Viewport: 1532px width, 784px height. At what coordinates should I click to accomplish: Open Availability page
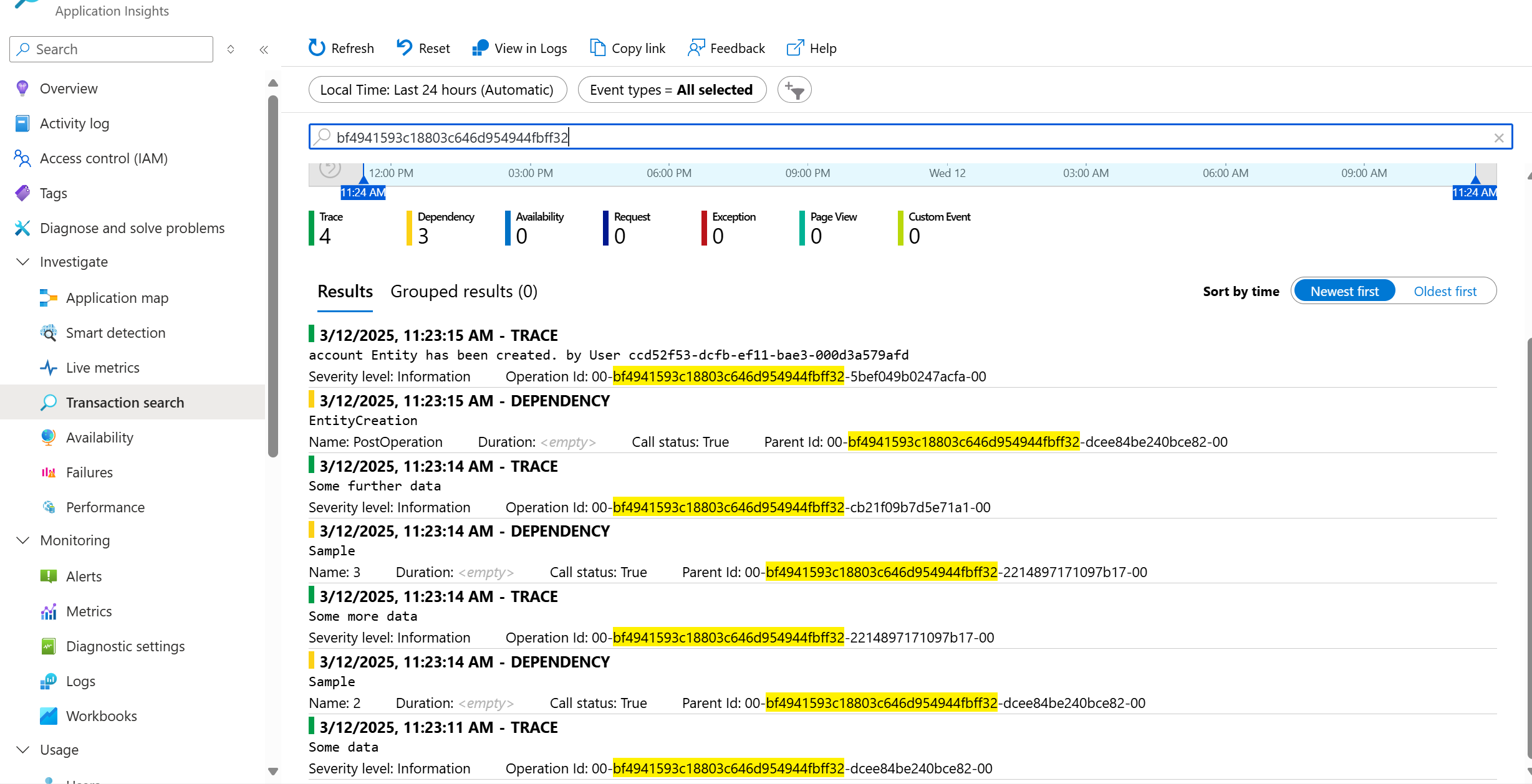[100, 437]
